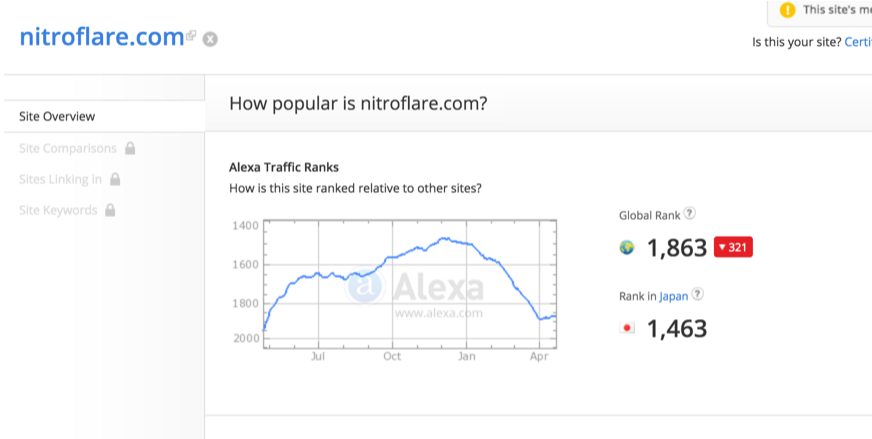
Task: Click the globe icon beside the 1,863 rank
Action: coord(628,248)
